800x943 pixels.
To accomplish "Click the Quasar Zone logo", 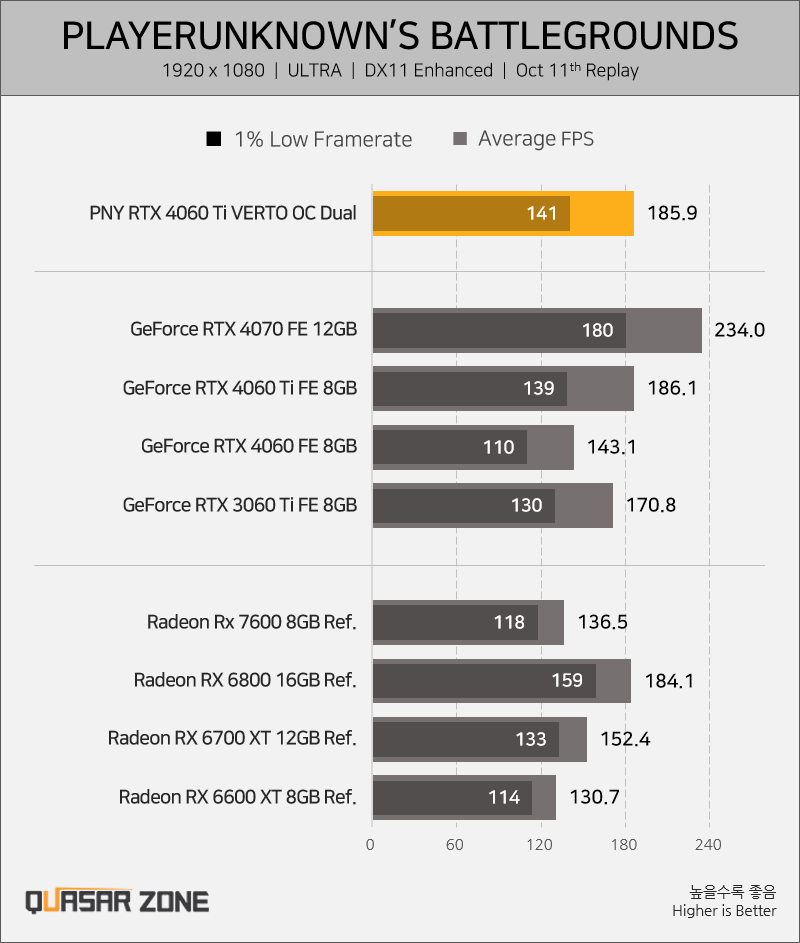I will pyautogui.click(x=117, y=902).
